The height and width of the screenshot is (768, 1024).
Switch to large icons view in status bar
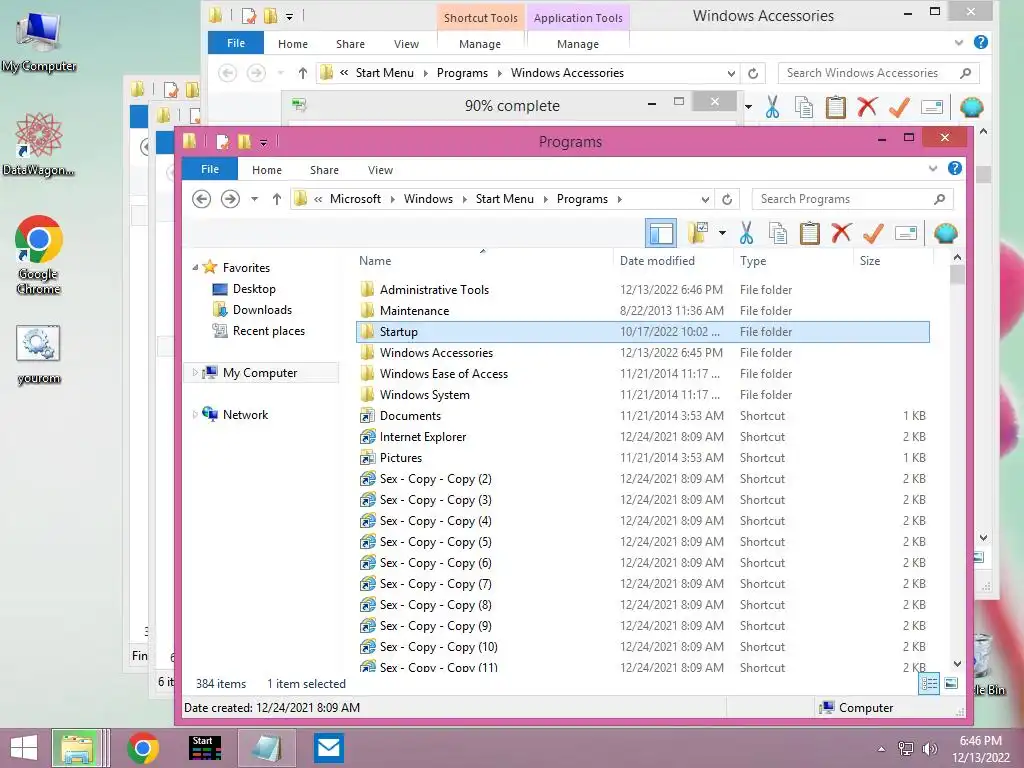click(952, 684)
